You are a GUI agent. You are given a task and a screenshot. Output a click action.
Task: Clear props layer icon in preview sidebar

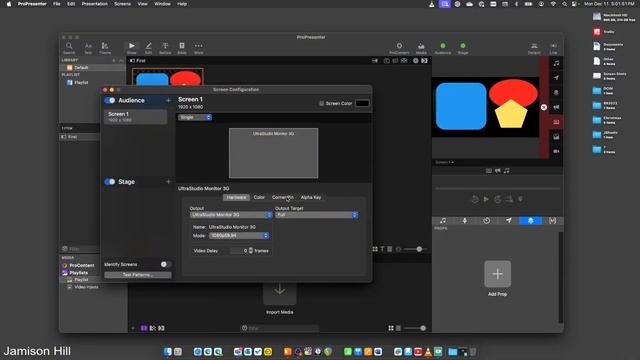pyautogui.click(x=556, y=93)
